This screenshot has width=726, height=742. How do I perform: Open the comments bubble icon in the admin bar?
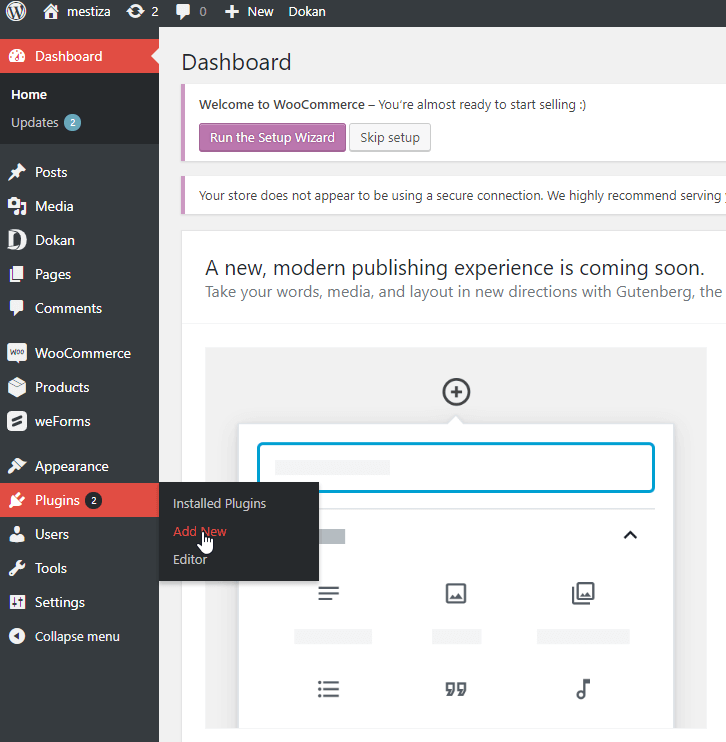[183, 11]
